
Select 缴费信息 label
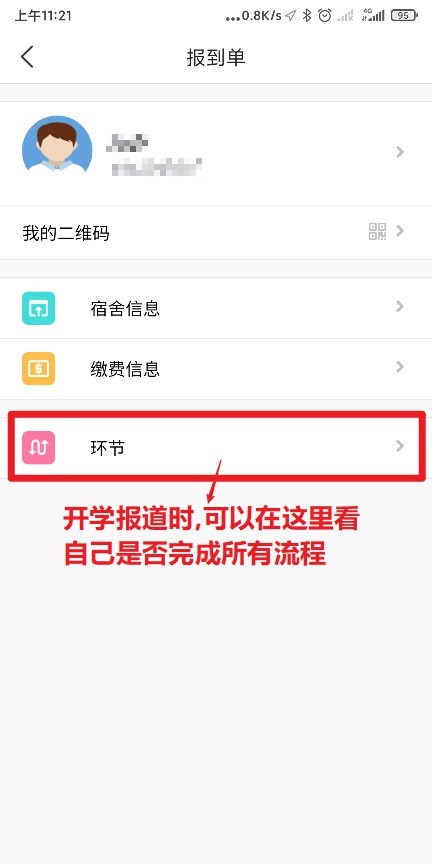coord(125,368)
